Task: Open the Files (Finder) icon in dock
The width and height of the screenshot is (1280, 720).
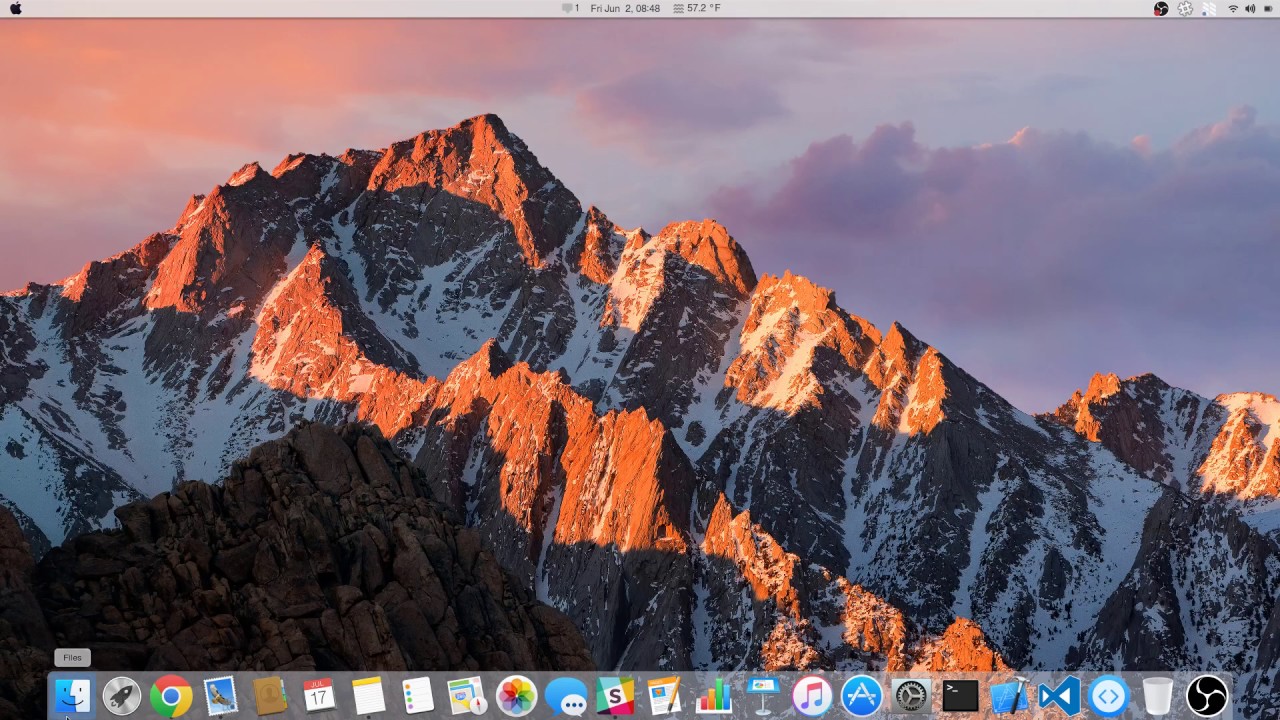Action: [x=73, y=696]
